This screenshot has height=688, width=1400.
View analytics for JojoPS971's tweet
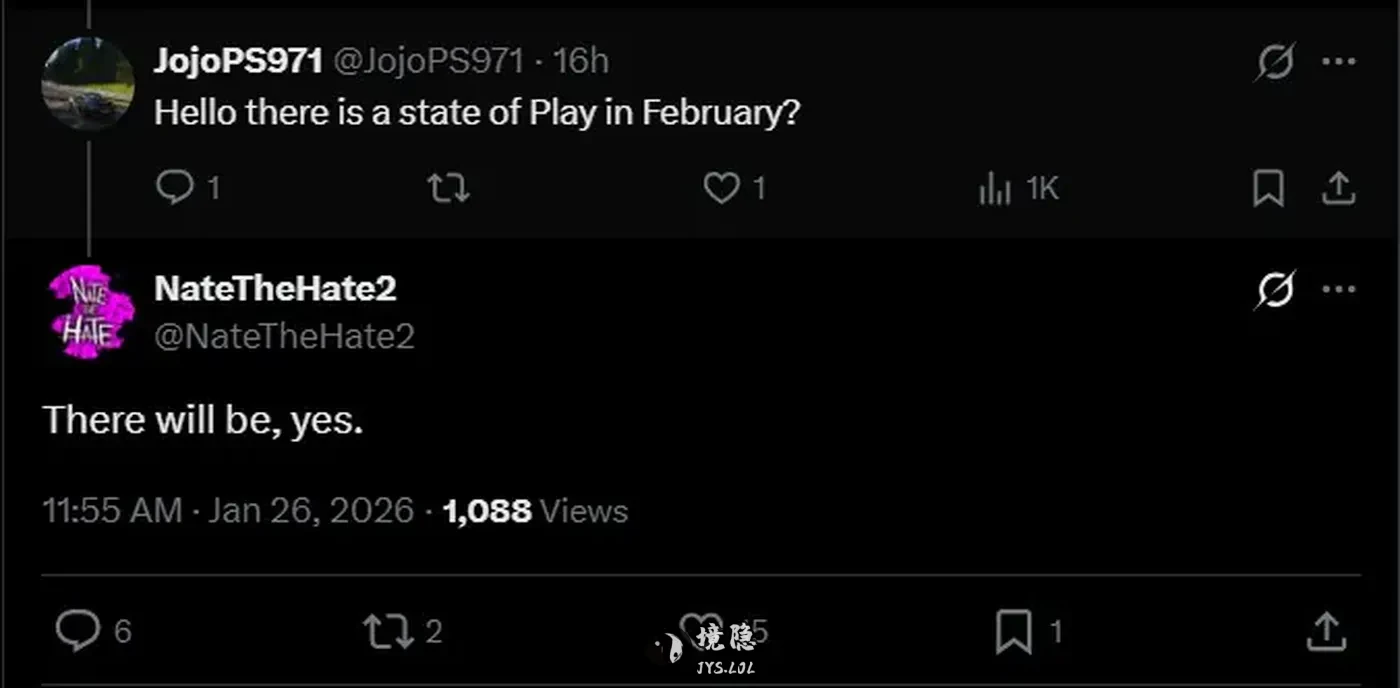[995, 188]
